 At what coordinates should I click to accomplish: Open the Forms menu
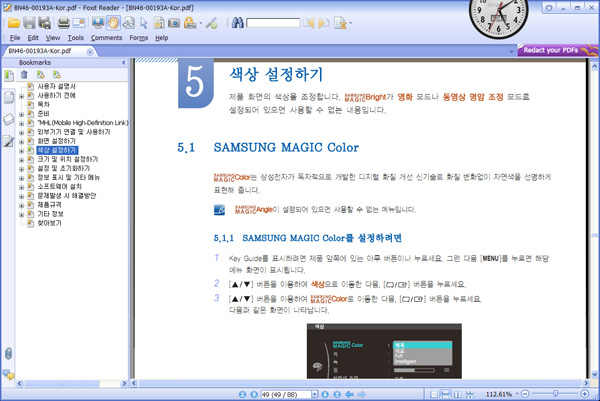(x=139, y=37)
